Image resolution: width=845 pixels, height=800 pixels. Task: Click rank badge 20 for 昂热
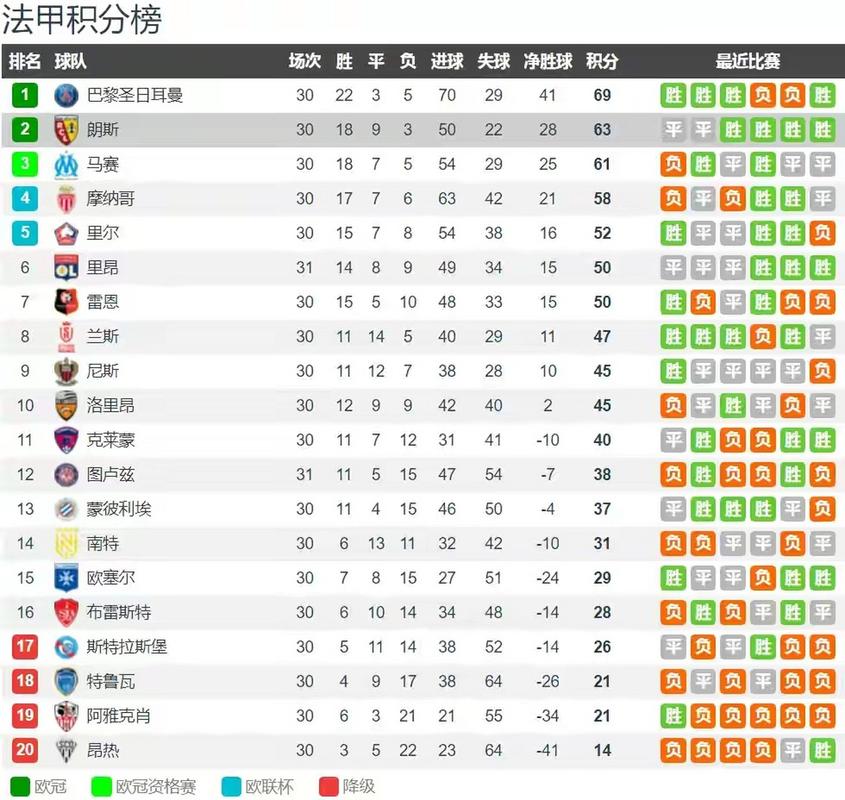25,750
